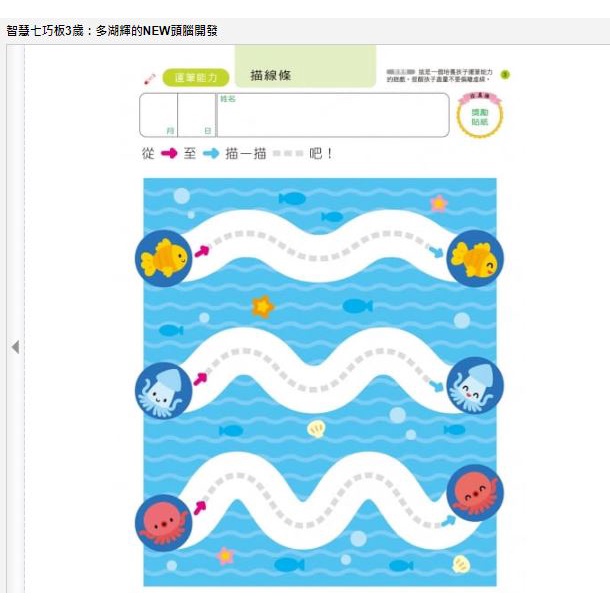
Task: Click the book title 智慧七巧板3歲
Action: tap(45, 31)
